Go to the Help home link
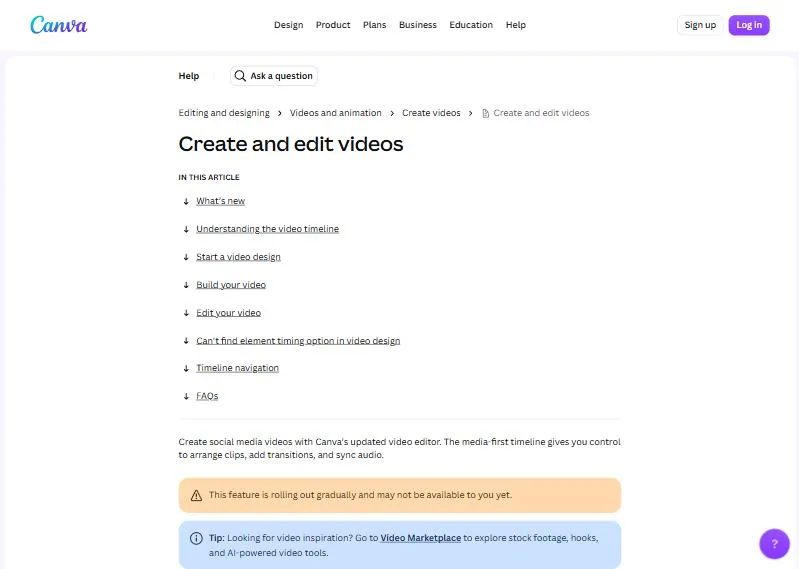 [189, 76]
